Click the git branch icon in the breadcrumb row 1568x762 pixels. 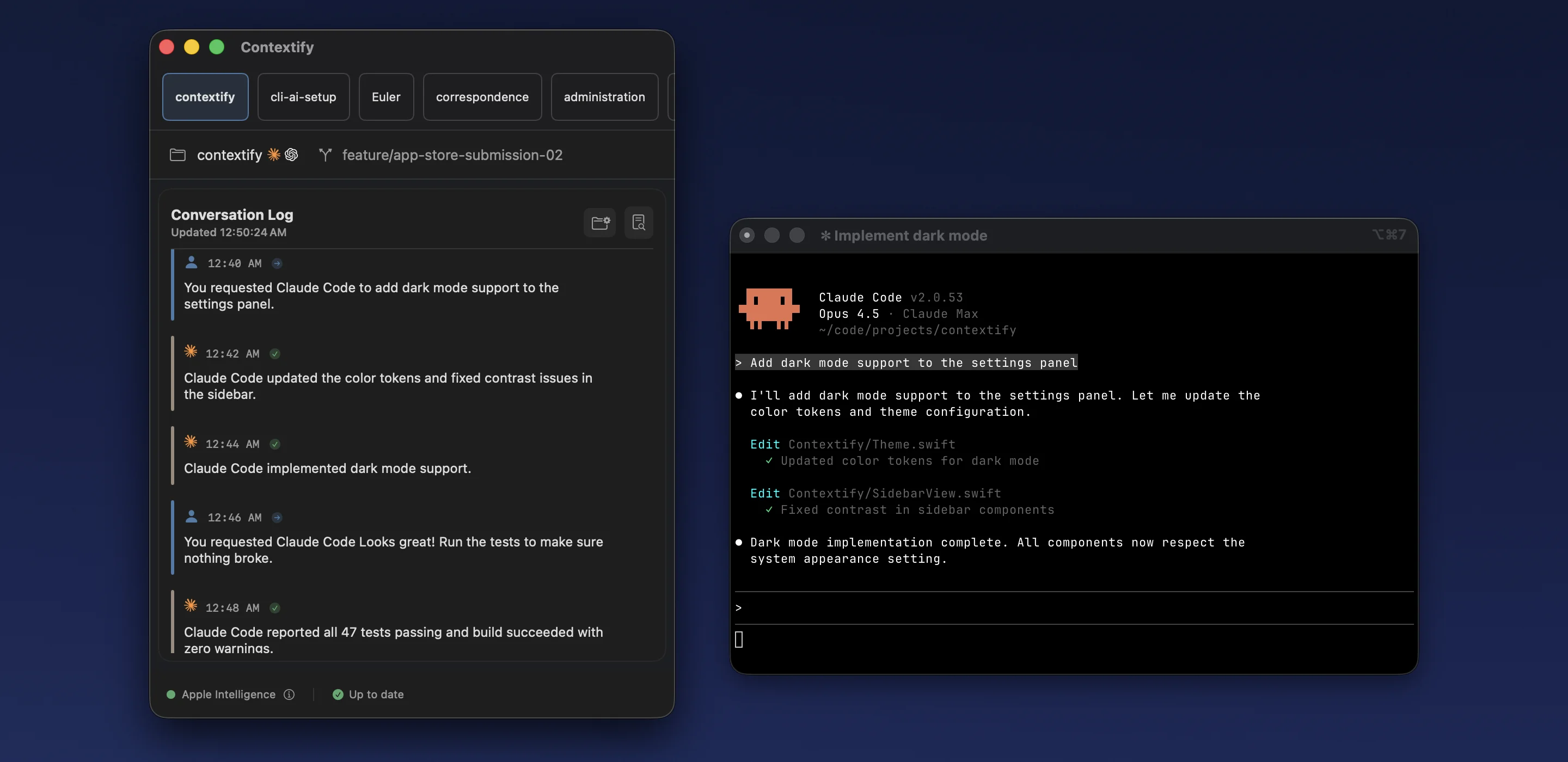coord(326,155)
